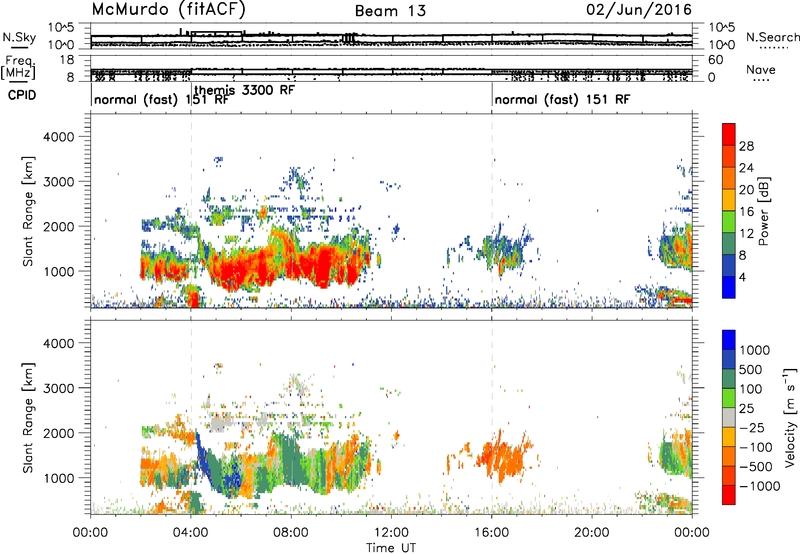Click the '-1000' tick on the velocity colorbar
800x554 pixels.
coord(759,486)
